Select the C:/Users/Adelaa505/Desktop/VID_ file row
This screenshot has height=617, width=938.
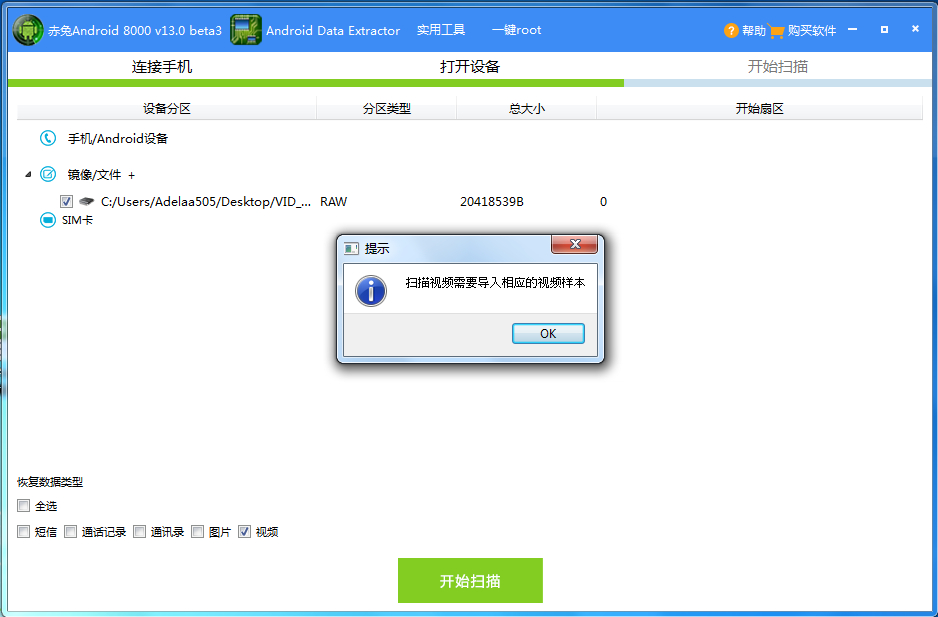(x=206, y=202)
